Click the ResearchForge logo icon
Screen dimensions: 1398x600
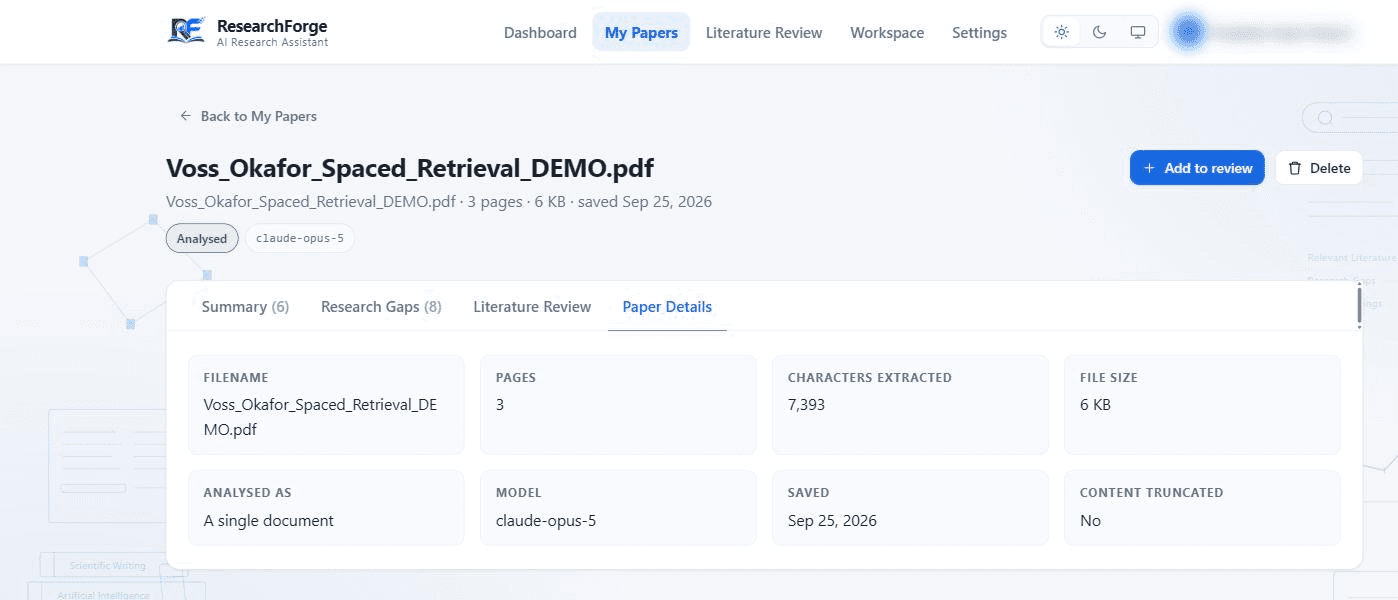187,31
